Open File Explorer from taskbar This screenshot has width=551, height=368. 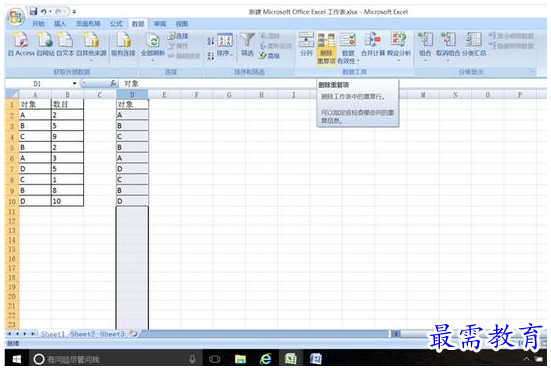click(240, 359)
